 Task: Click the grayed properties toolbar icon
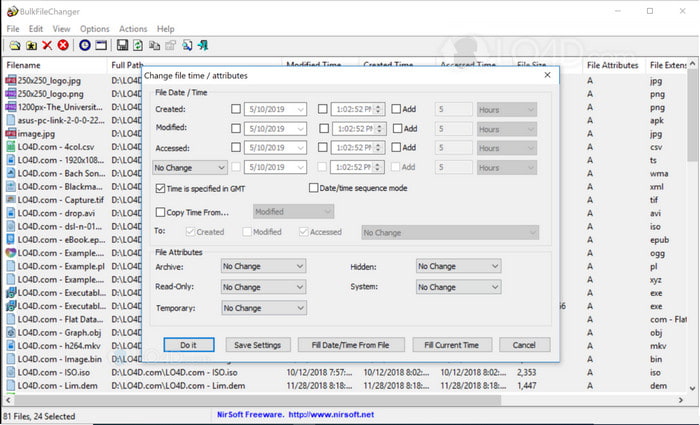point(171,45)
